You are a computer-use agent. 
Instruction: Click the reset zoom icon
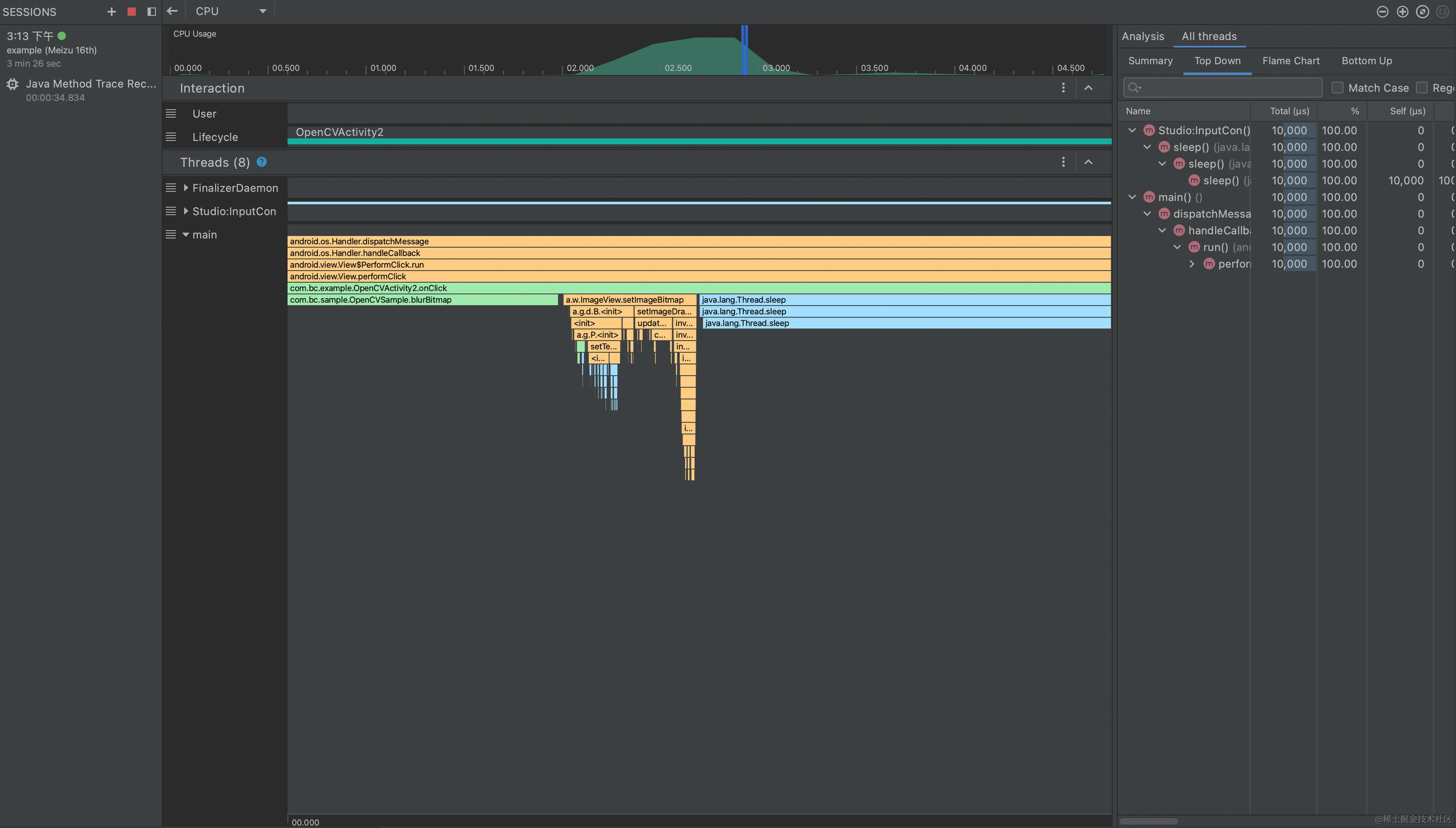click(1422, 12)
